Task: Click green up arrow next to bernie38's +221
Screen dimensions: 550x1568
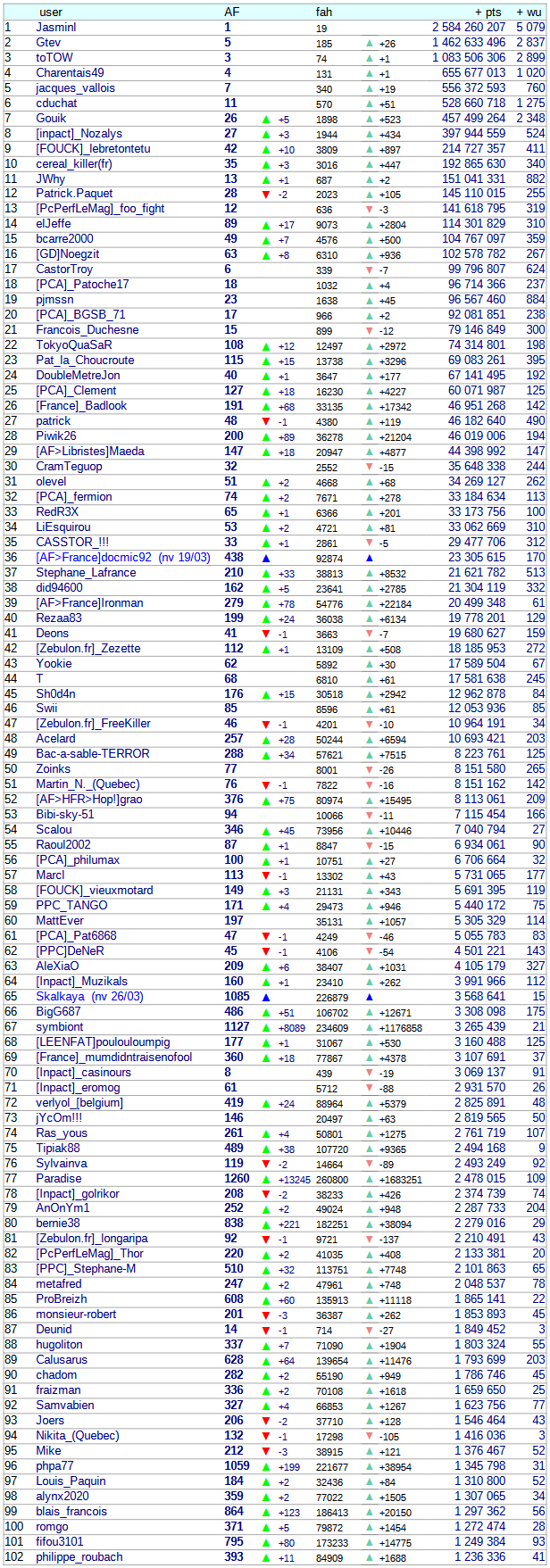Action: [266, 1224]
